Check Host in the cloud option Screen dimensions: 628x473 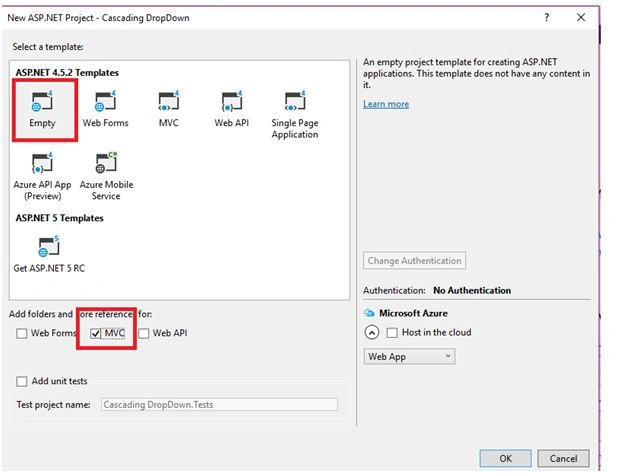(x=392, y=332)
